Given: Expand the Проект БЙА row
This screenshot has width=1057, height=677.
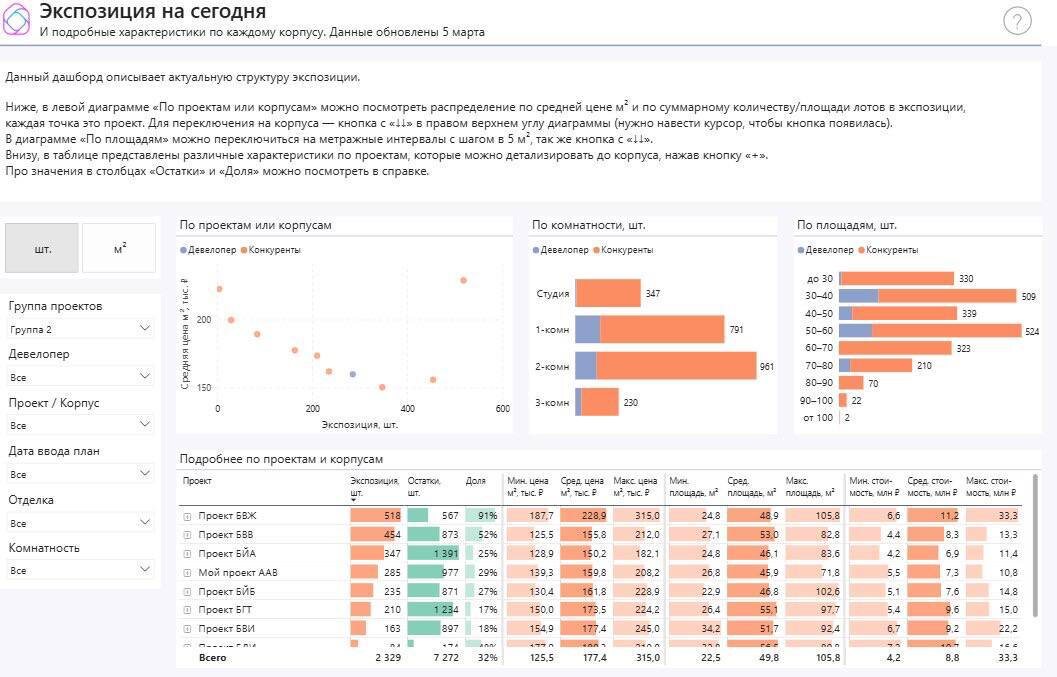Looking at the screenshot, I should point(187,554).
